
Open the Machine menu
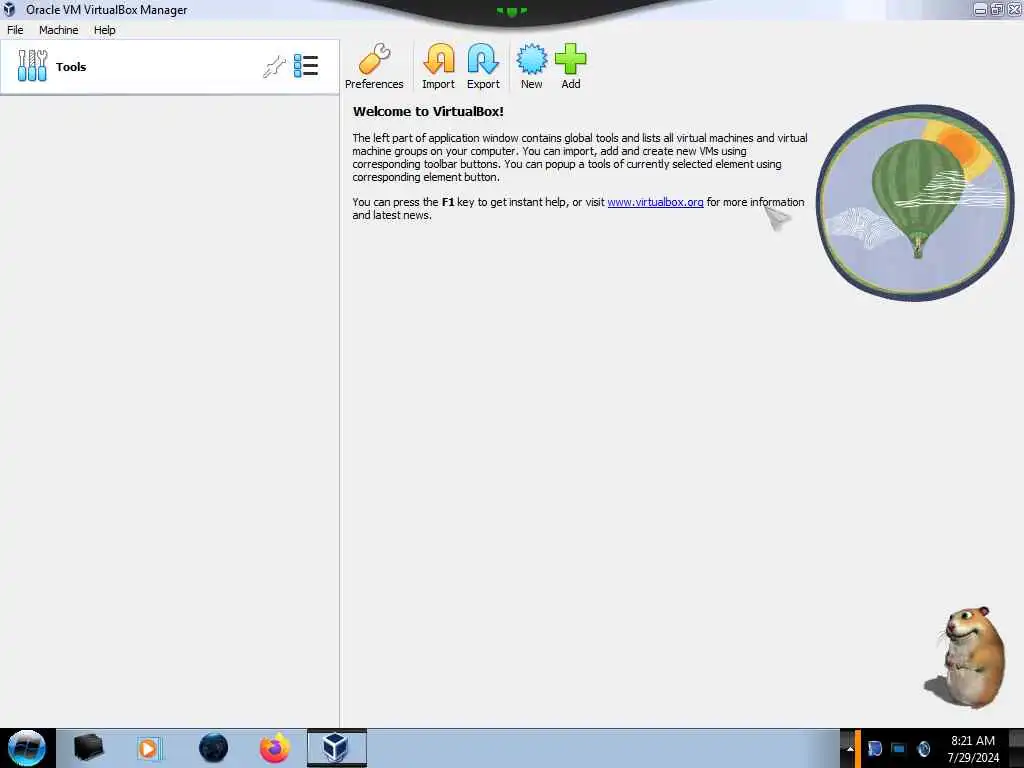click(59, 30)
